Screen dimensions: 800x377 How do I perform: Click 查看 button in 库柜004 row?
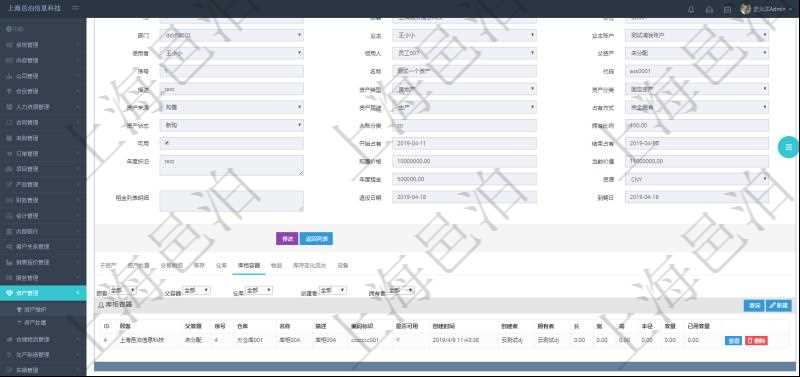733,340
